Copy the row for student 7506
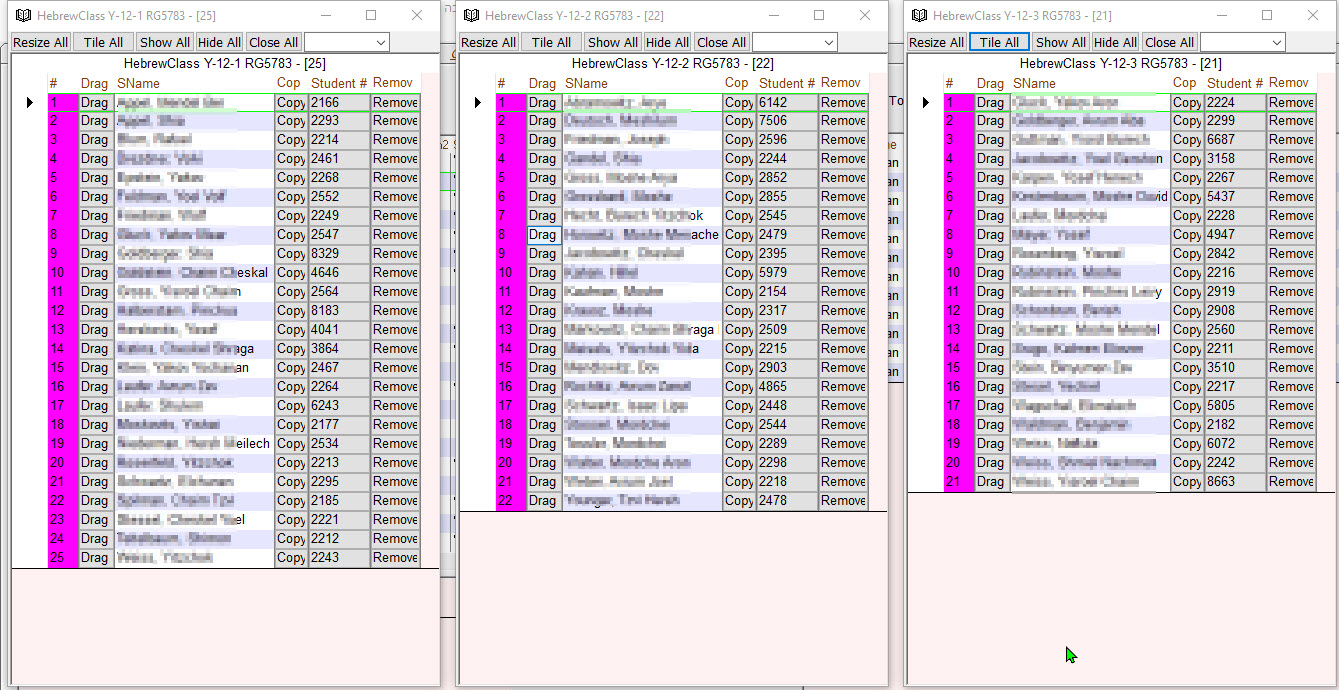Viewport: 1339px width, 690px height. coord(739,121)
